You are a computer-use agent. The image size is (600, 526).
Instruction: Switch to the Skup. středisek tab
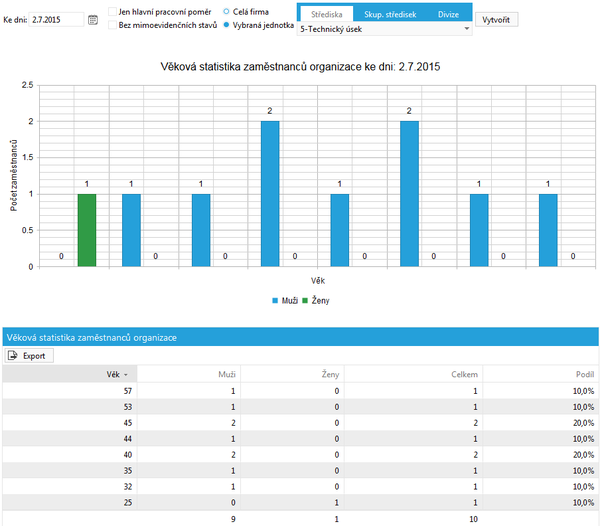coord(390,14)
